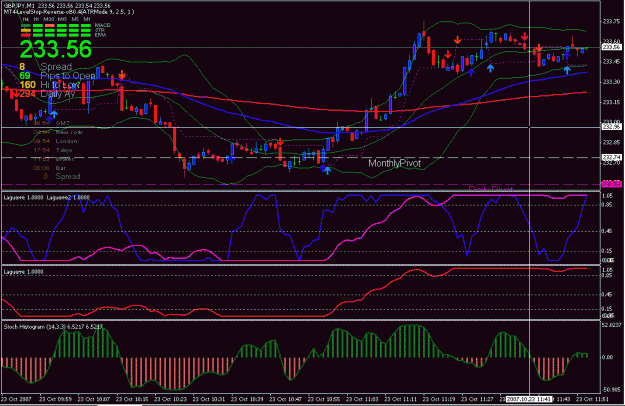This screenshot has height=406, width=625.
Task: Click the M1 timeframe column header in signal matrix
Action: click(87, 19)
